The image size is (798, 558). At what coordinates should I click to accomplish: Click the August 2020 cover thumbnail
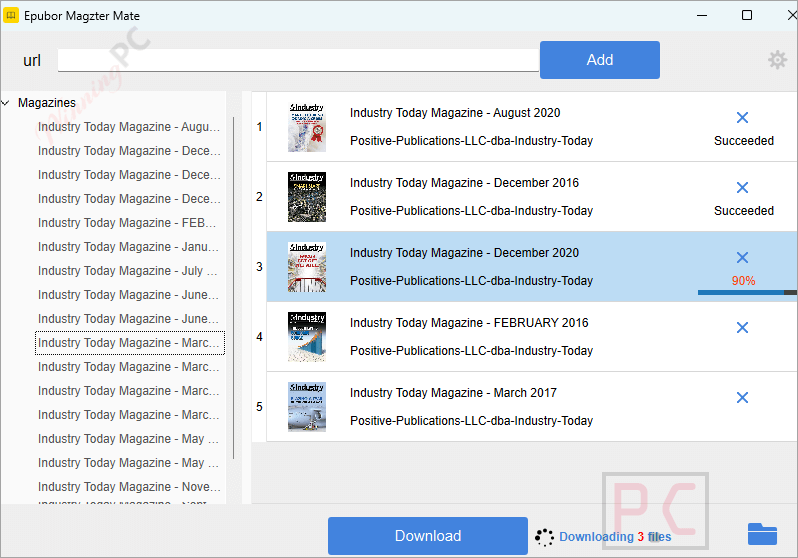[307, 127]
